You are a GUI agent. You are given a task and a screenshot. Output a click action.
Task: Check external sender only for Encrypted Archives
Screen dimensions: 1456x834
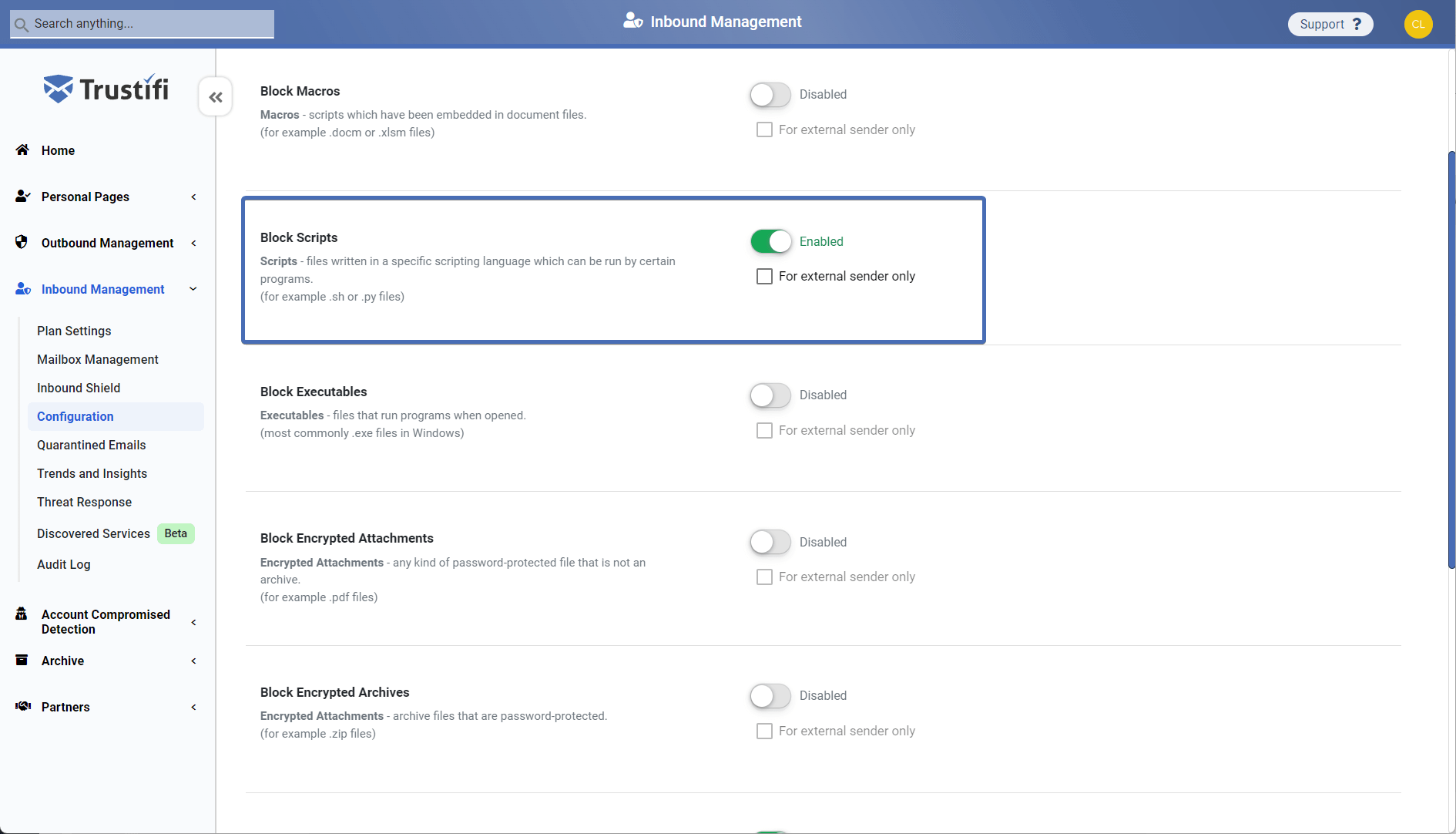[764, 731]
